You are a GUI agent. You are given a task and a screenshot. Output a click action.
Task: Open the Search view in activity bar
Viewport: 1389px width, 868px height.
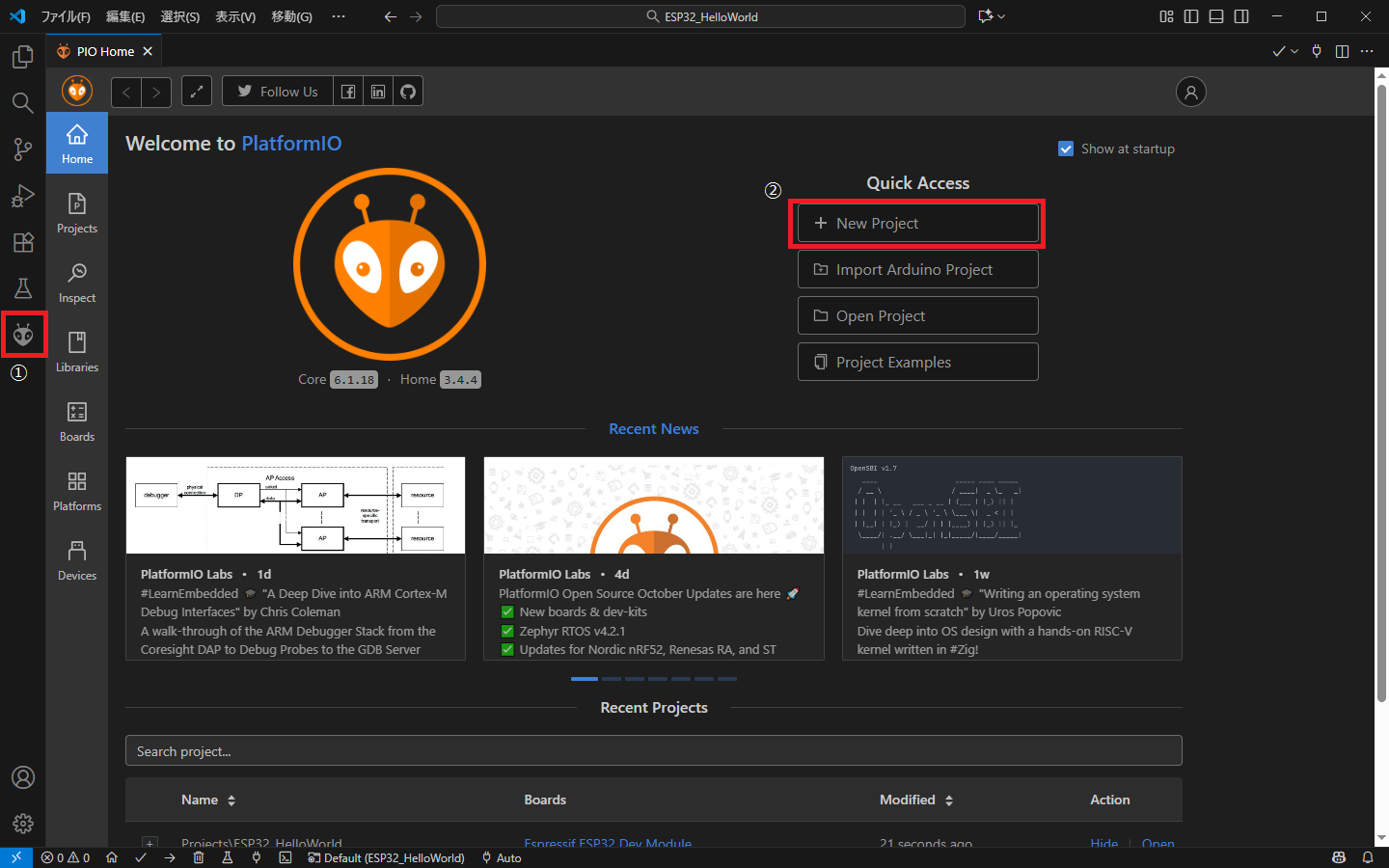[x=23, y=103]
